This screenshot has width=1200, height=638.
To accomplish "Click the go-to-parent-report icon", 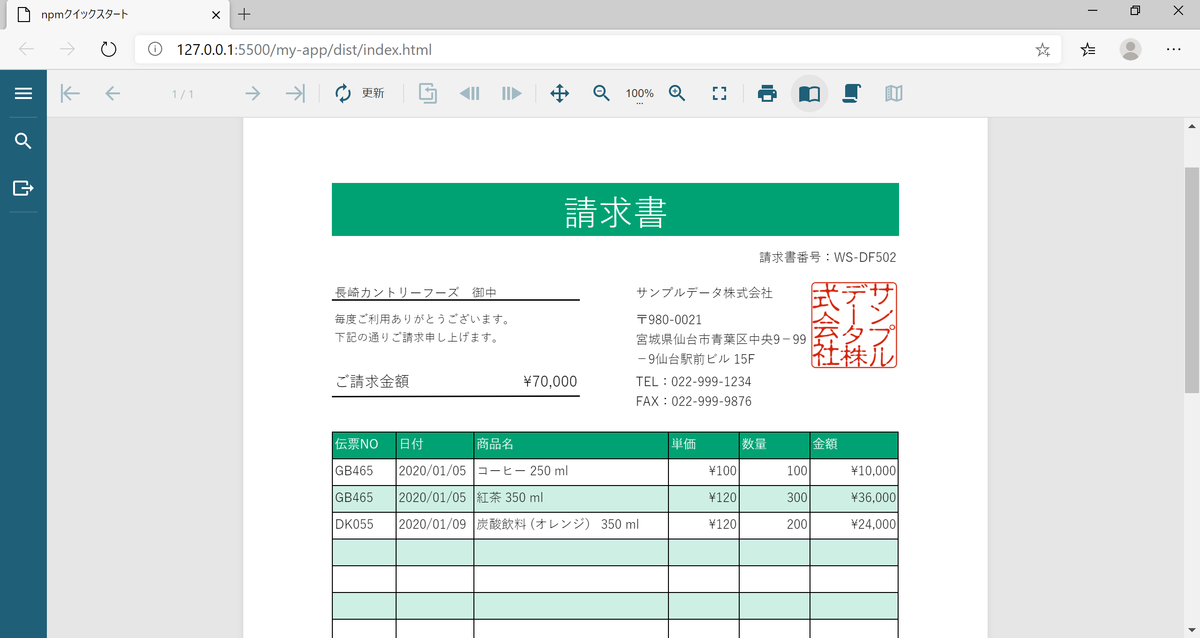I will 428,93.
